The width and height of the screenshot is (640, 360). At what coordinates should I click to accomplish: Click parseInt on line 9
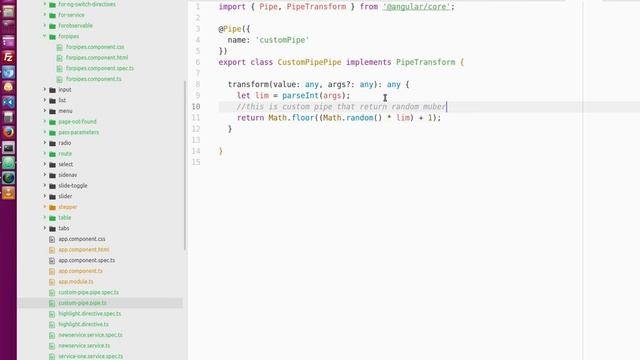[x=300, y=96]
